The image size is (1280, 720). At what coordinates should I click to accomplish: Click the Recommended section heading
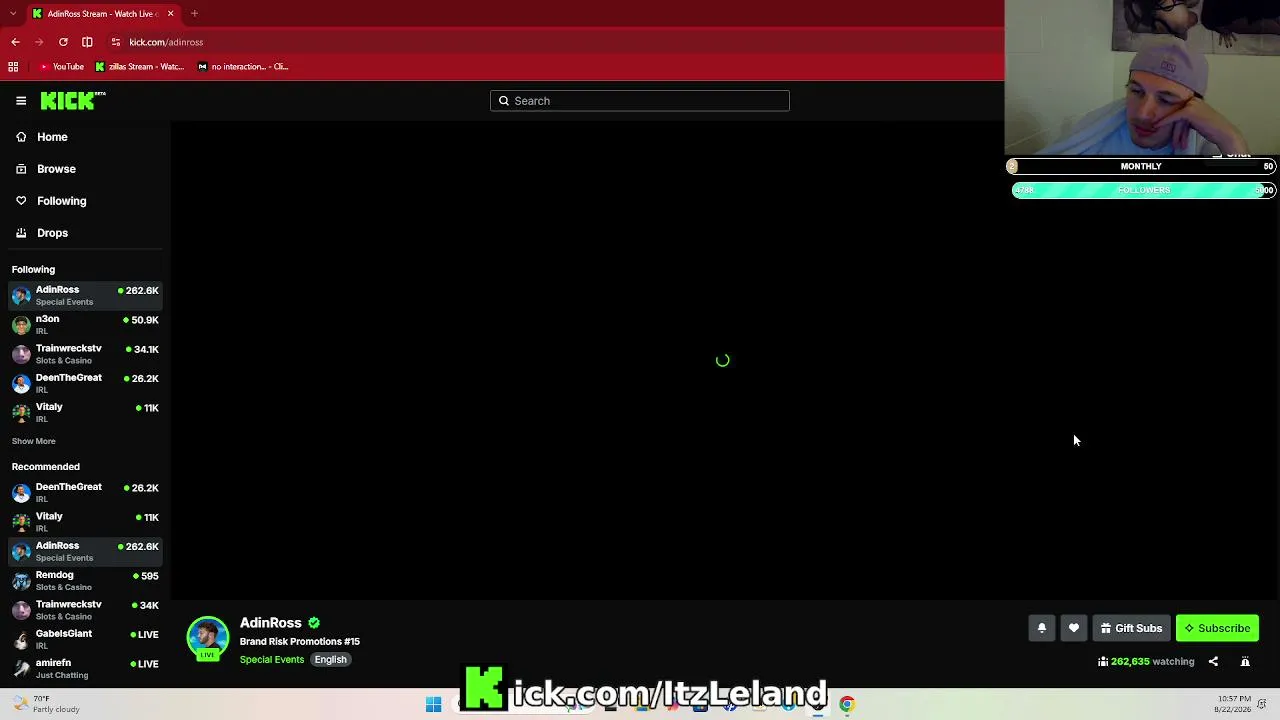[46, 467]
